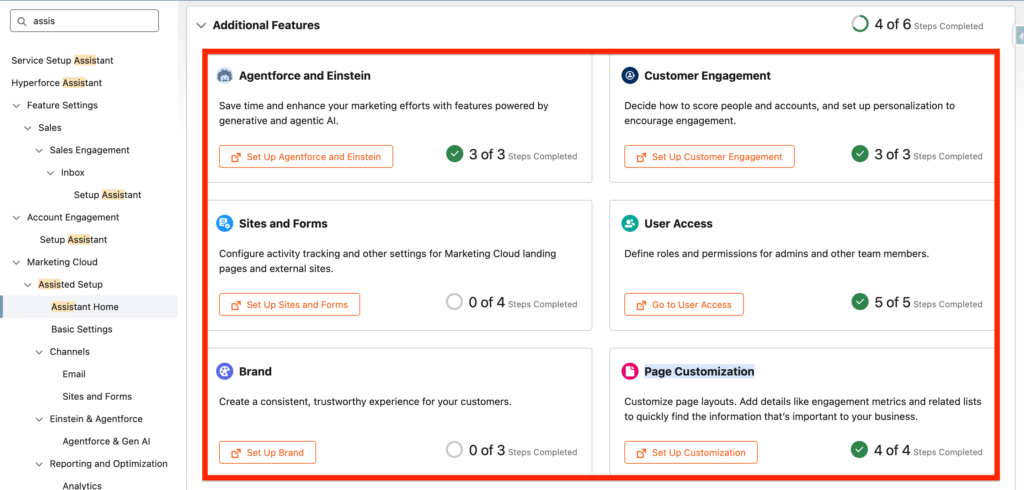The width and height of the screenshot is (1024, 490).
Task: Click the search magnifier icon in Quick Find
Action: coord(22,21)
